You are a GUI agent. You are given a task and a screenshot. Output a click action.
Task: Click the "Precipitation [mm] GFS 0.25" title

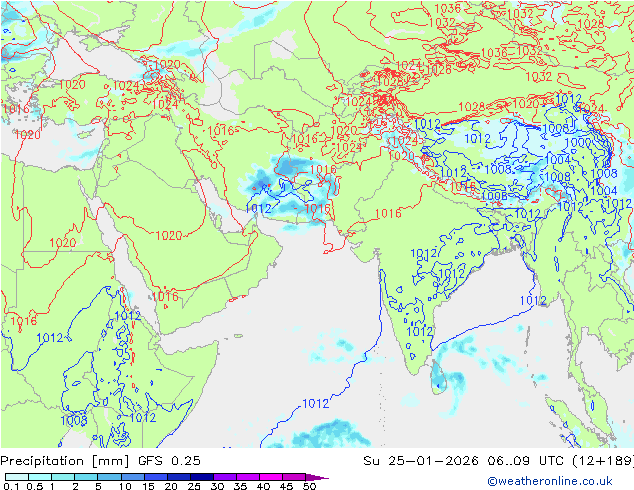pyautogui.click(x=100, y=460)
